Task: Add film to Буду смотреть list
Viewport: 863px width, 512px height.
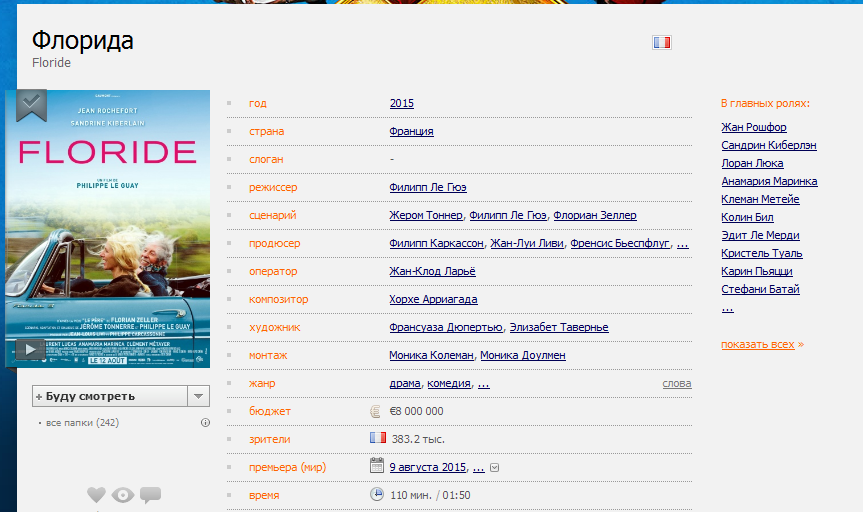Action: tap(110, 396)
